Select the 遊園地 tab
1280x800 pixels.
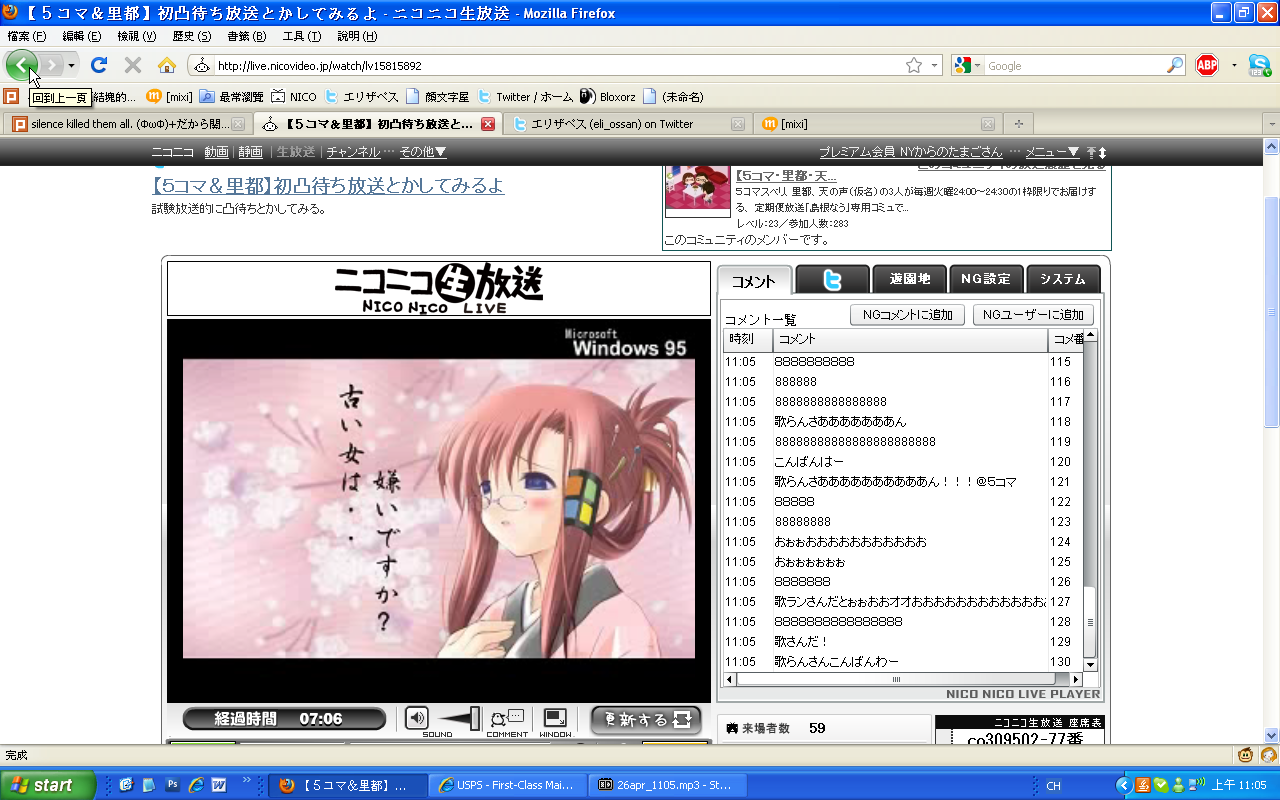pos(910,280)
